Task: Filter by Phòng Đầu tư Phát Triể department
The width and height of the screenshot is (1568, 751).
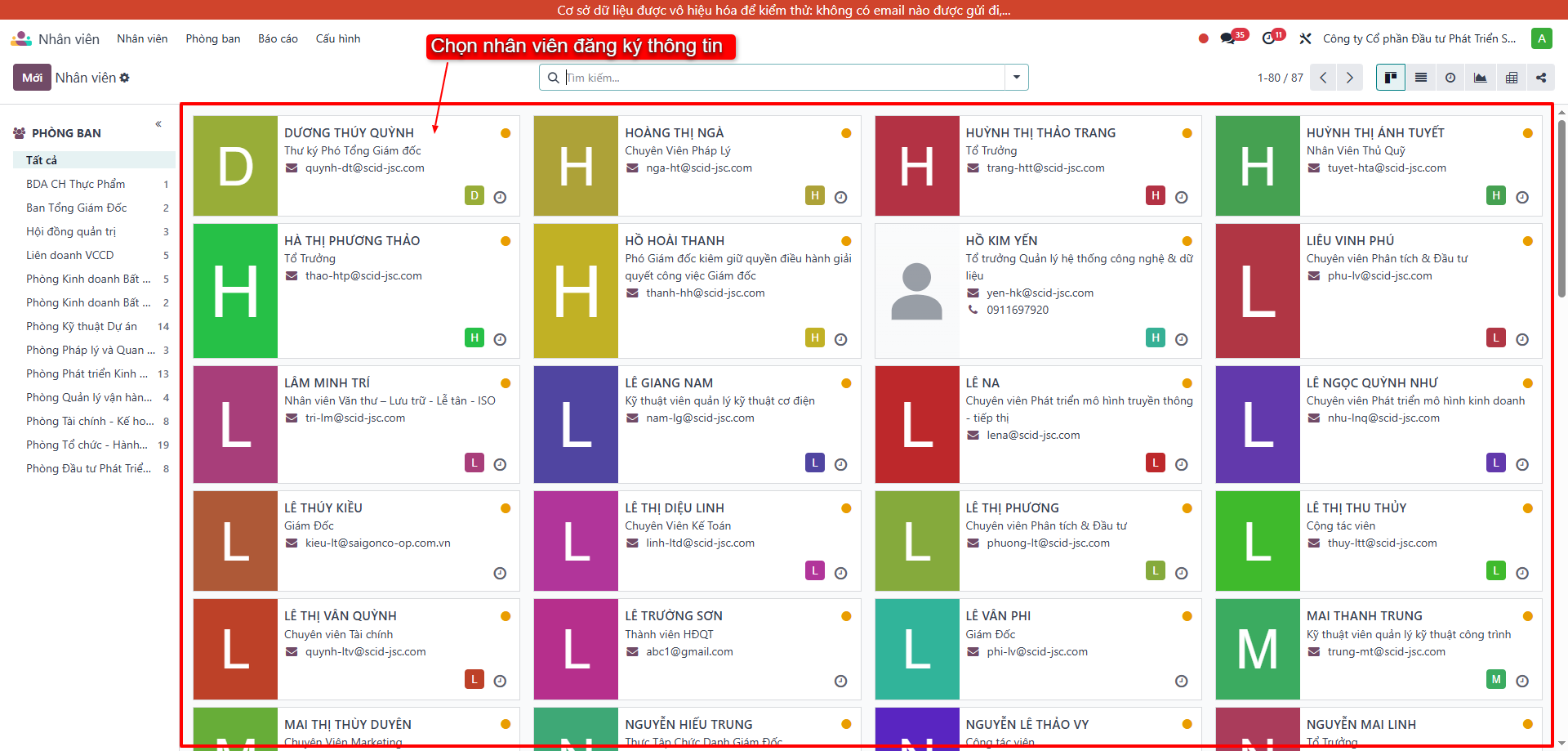Action: click(94, 468)
